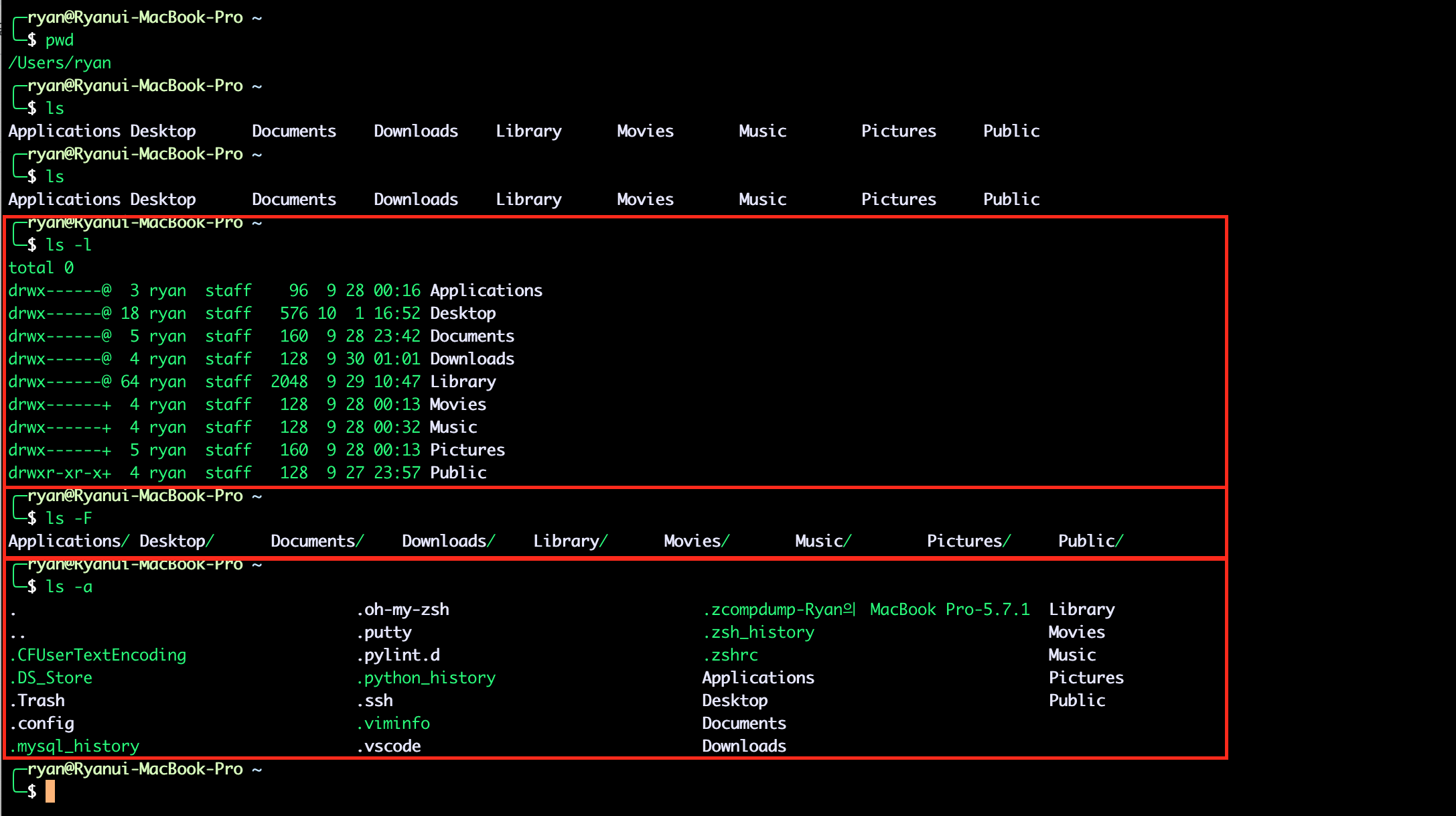Click 'Pictures' in the first ls output

point(898,131)
